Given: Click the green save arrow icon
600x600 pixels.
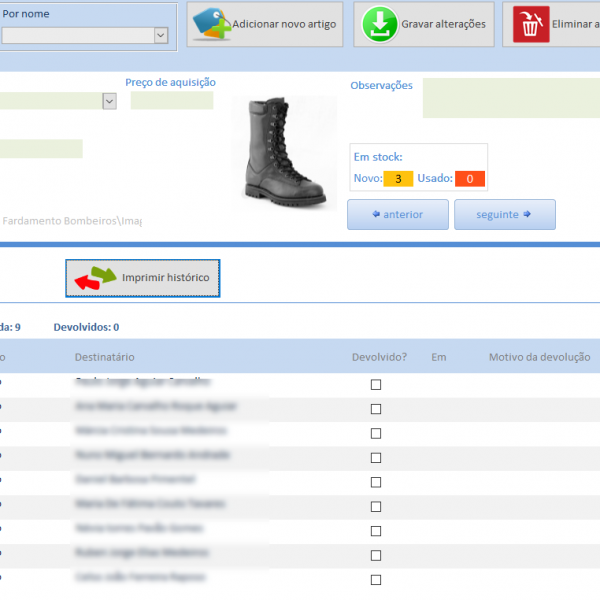Looking at the screenshot, I should [x=380, y=24].
